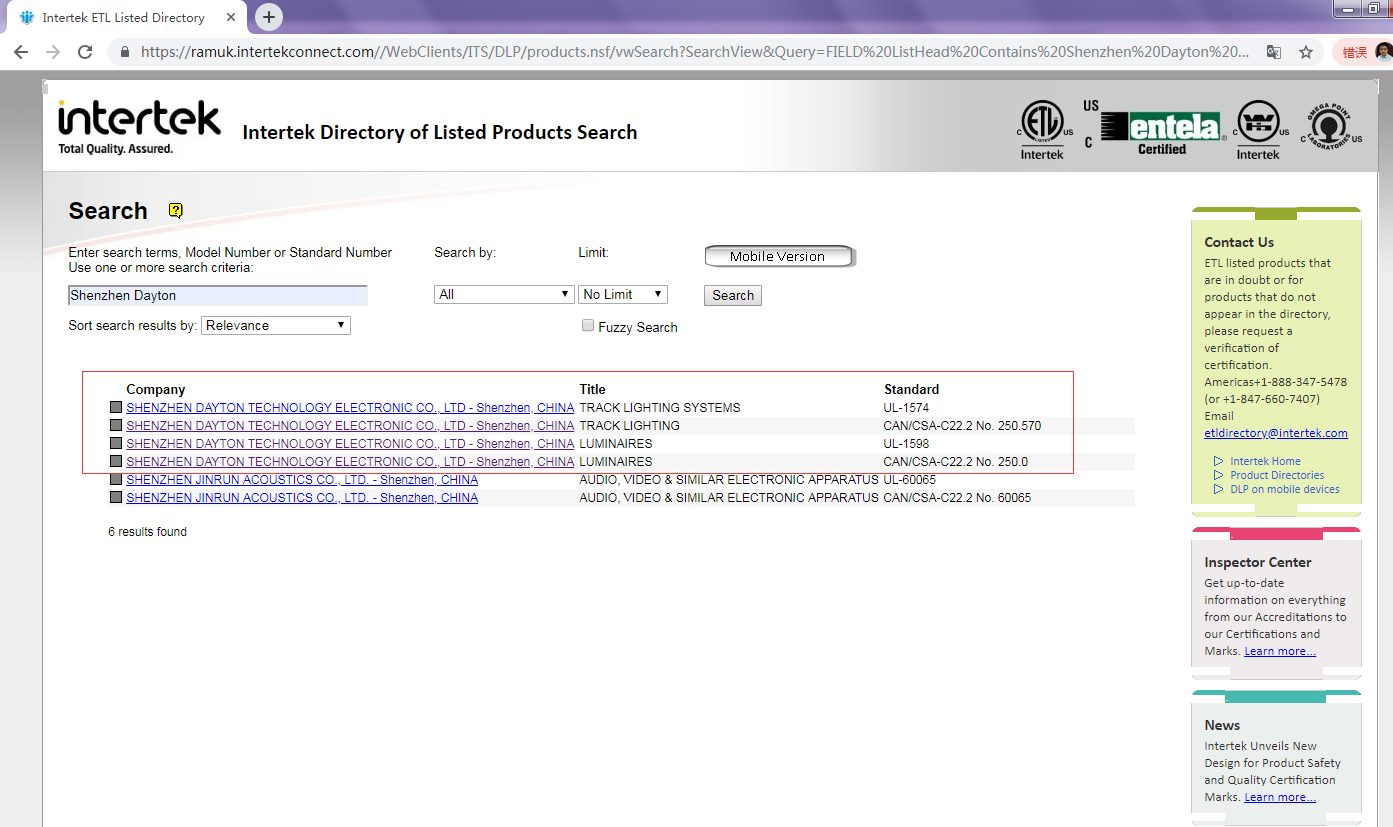
Task: Click gray square icon beside UL-60065 row
Action: pos(115,479)
